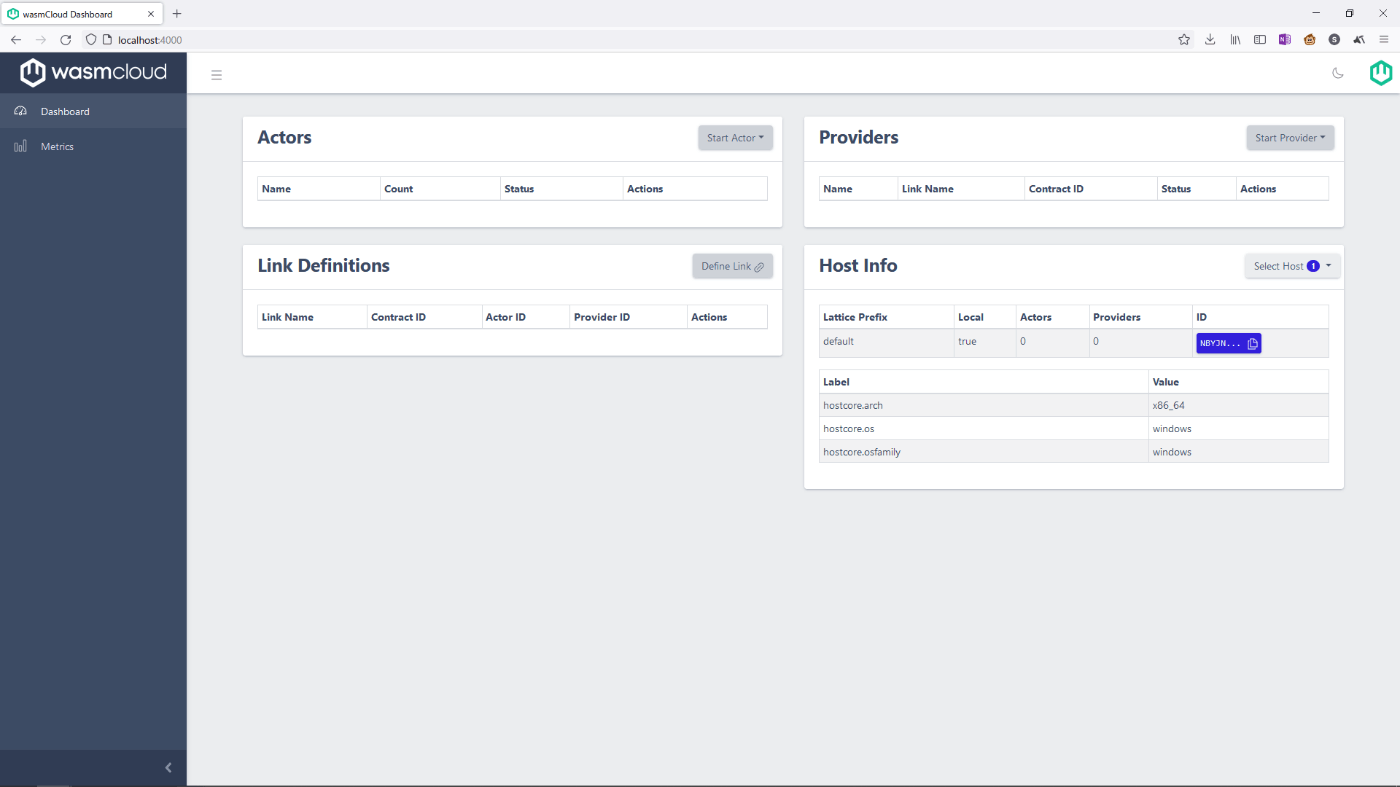The image size is (1400, 787).
Task: Open the Start Actor dropdown
Action: pyautogui.click(x=735, y=138)
